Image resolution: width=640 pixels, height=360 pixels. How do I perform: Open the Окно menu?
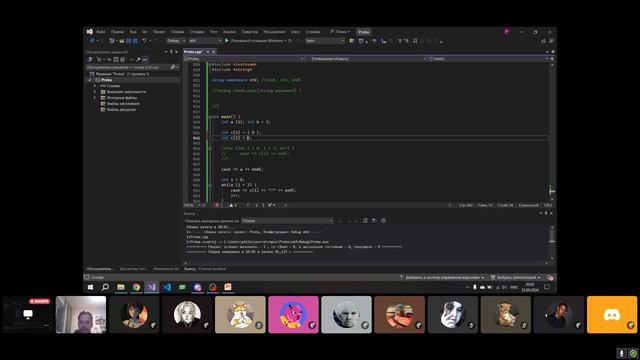pyautogui.click(x=295, y=32)
